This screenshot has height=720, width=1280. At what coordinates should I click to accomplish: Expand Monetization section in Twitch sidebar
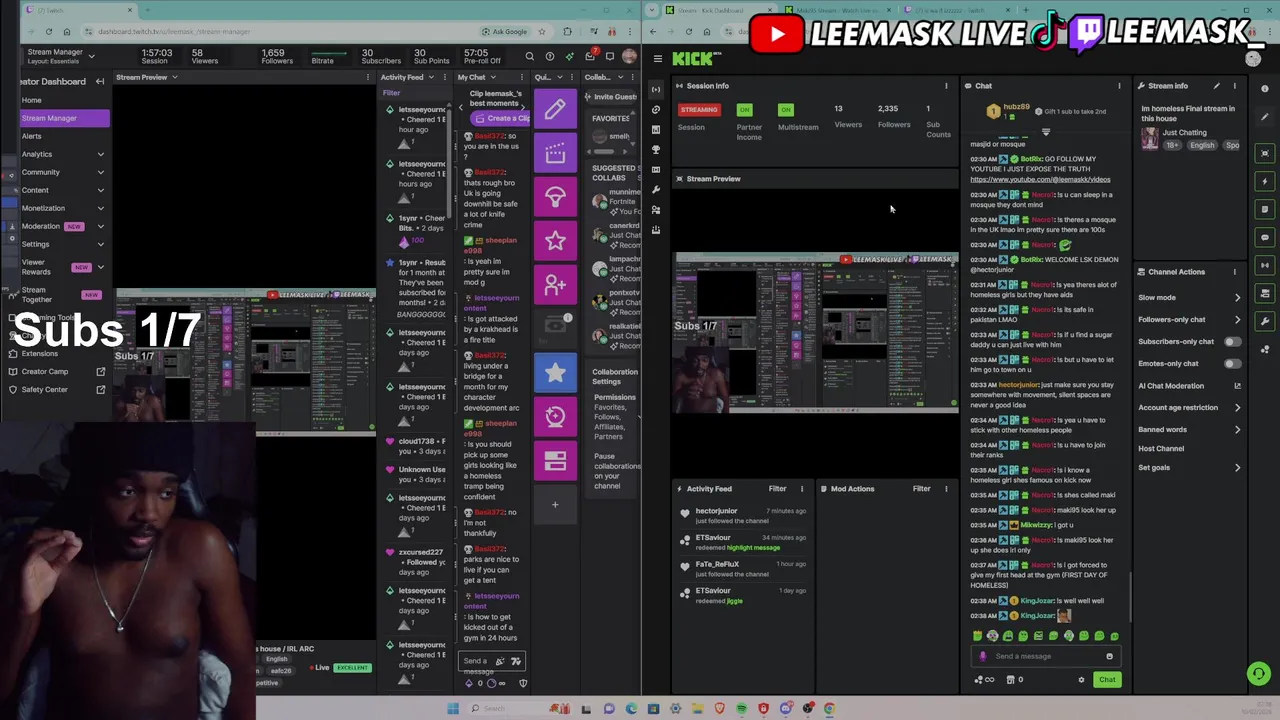100,208
